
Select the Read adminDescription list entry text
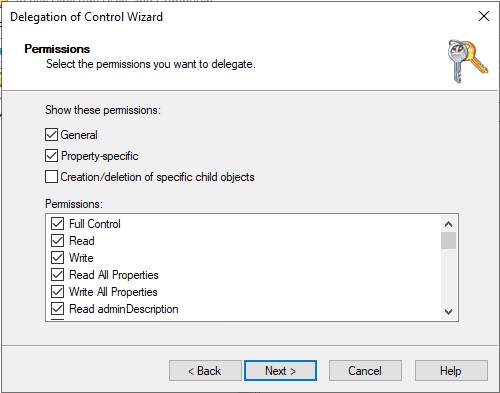click(x=124, y=309)
